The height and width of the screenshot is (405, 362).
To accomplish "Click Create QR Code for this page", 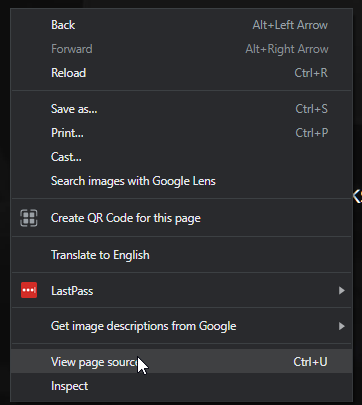I will point(182,218).
